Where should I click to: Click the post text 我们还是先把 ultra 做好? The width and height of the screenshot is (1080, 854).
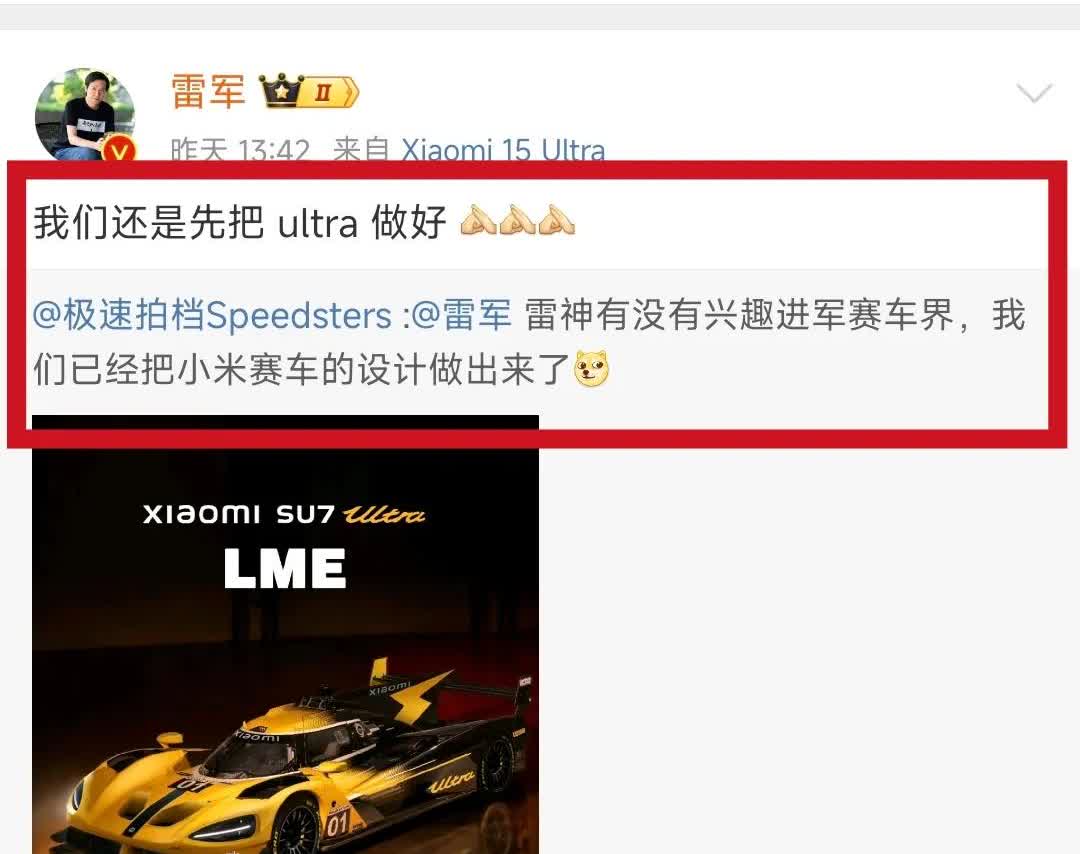point(240,222)
